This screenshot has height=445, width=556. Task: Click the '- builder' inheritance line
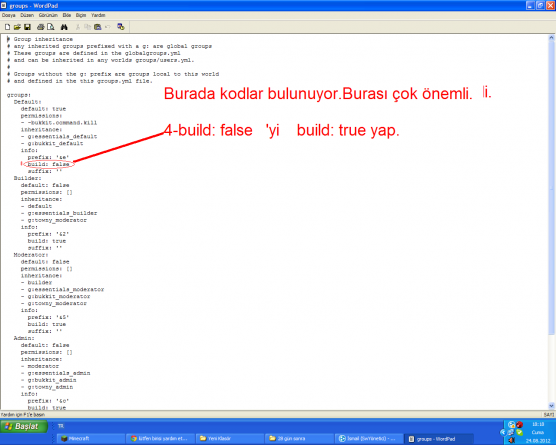click(36, 283)
